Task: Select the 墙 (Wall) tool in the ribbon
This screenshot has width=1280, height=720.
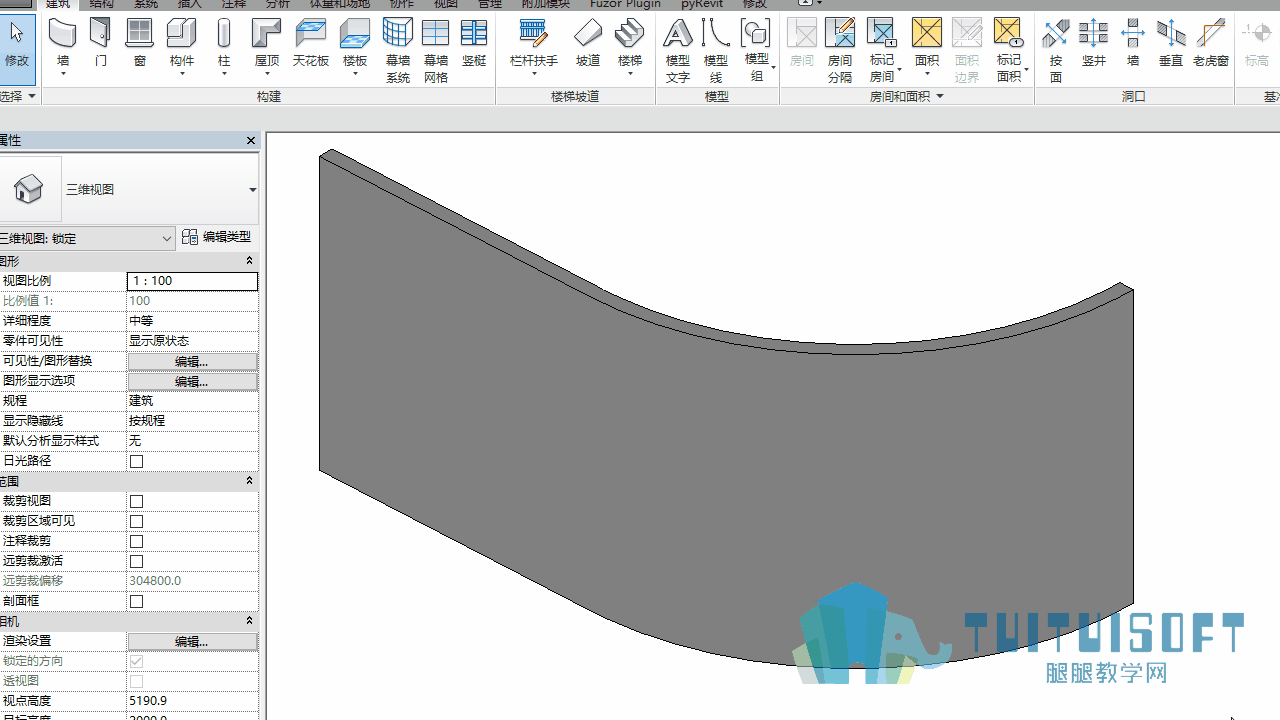Action: [x=63, y=45]
